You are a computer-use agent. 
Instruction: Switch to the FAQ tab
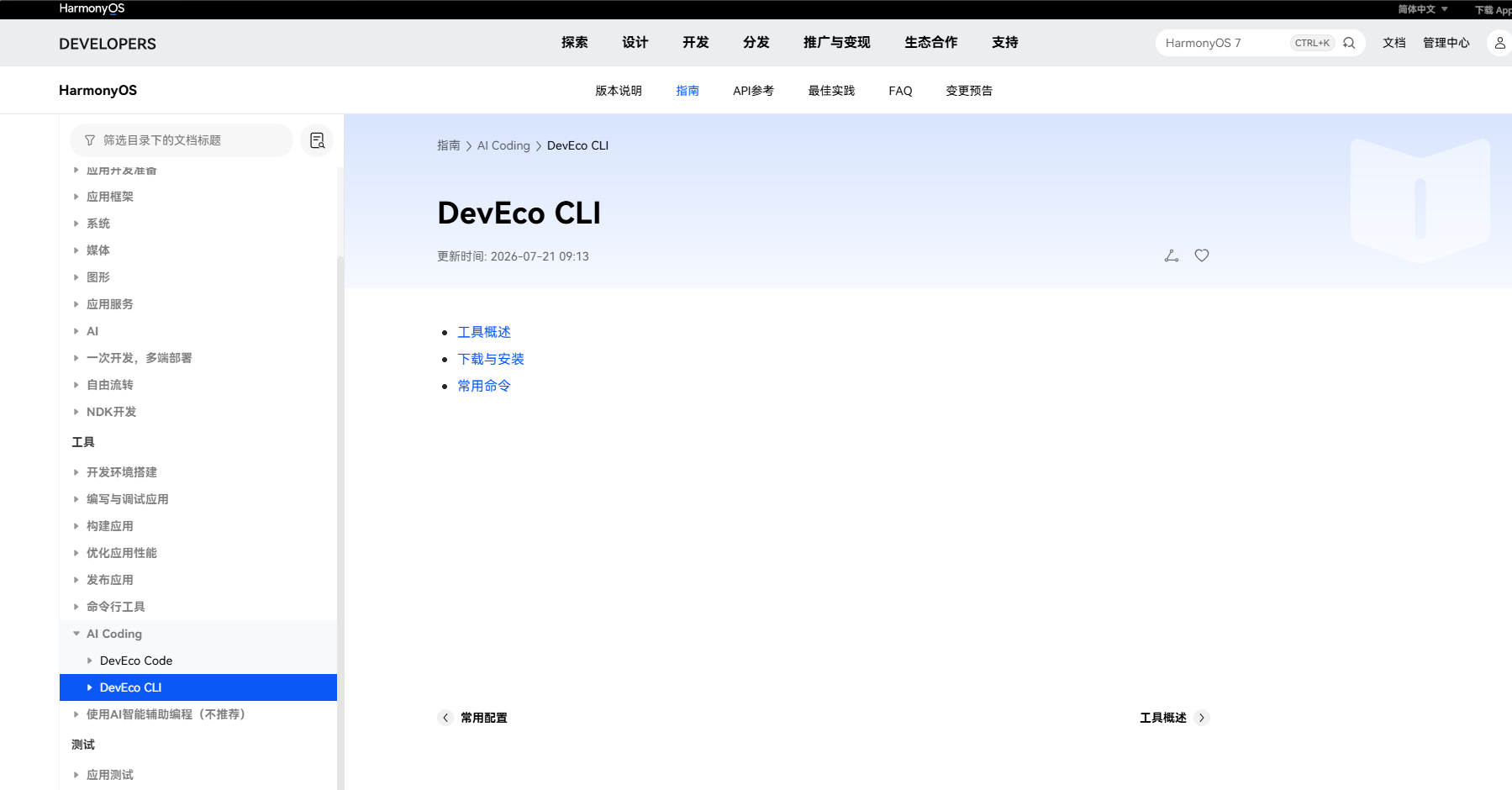pyautogui.click(x=900, y=91)
